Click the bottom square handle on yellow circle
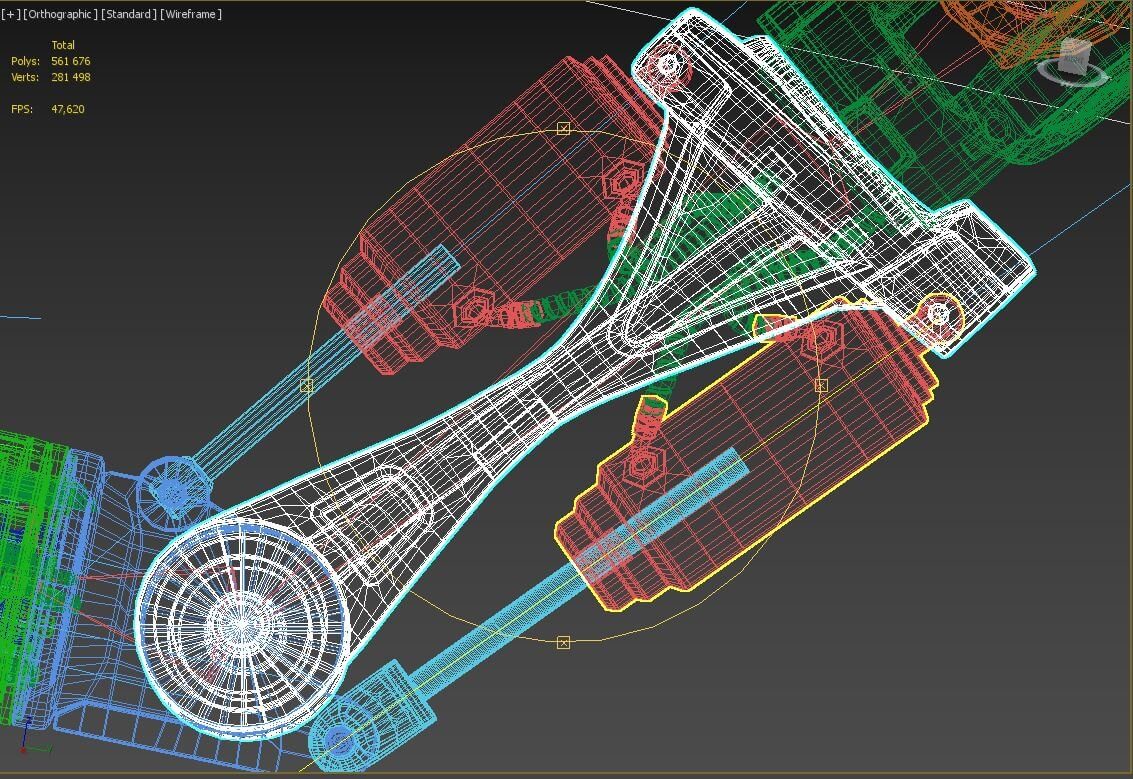1133x779 pixels. 563,642
